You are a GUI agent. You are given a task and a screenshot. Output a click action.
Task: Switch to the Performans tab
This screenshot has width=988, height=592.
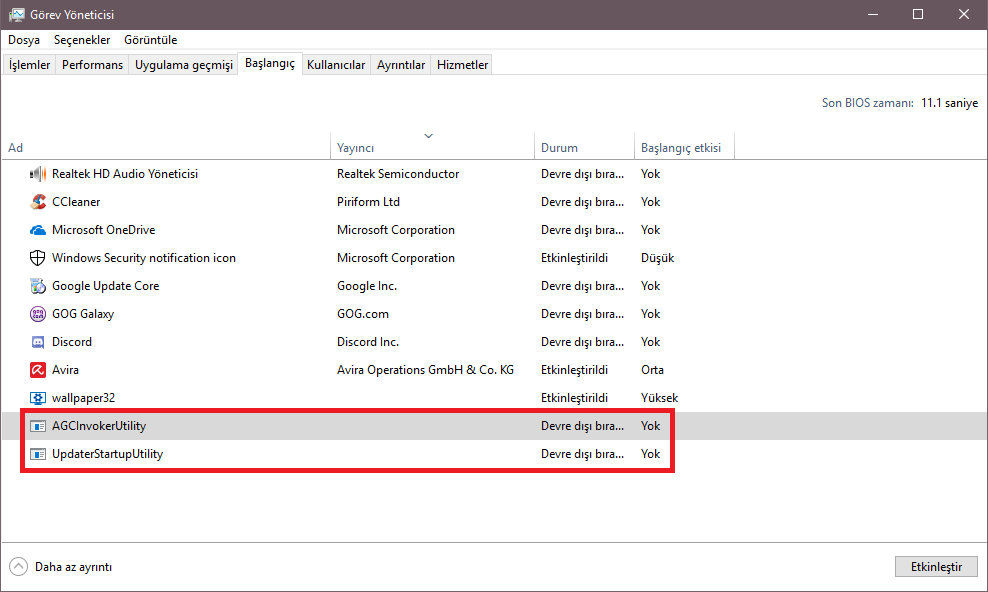point(92,65)
